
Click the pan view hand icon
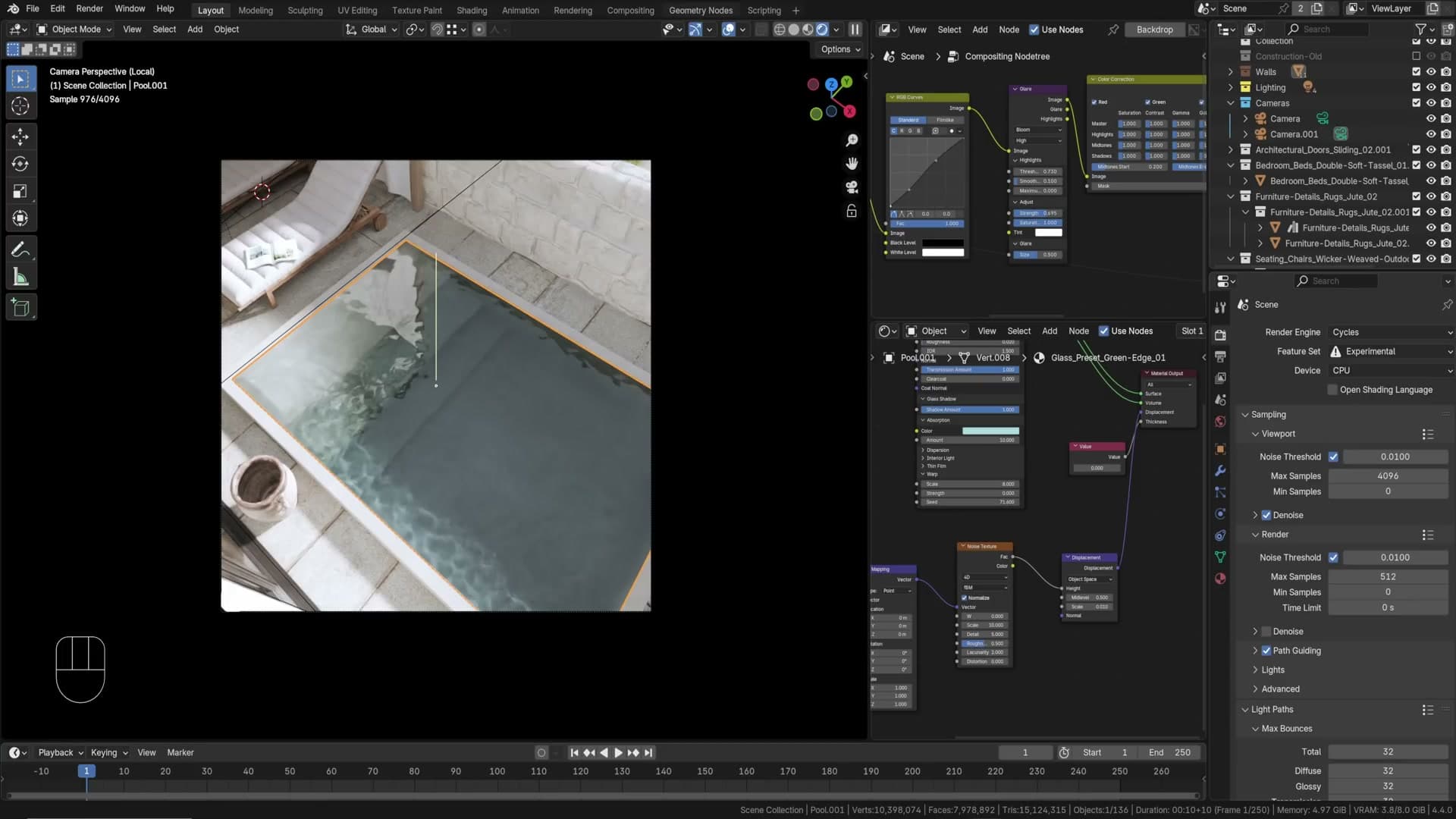pos(852,164)
